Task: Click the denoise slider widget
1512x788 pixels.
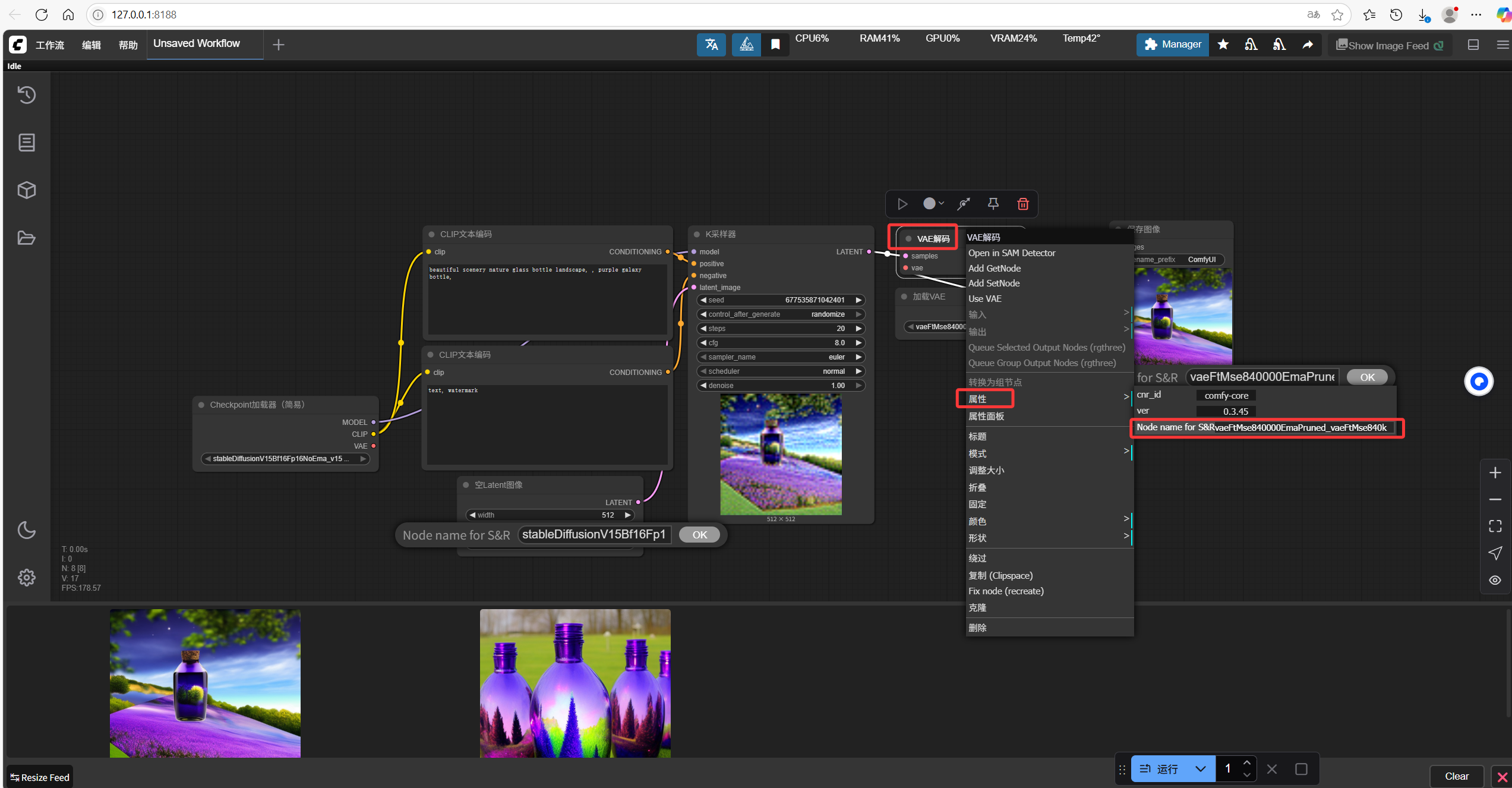Action: coord(780,386)
